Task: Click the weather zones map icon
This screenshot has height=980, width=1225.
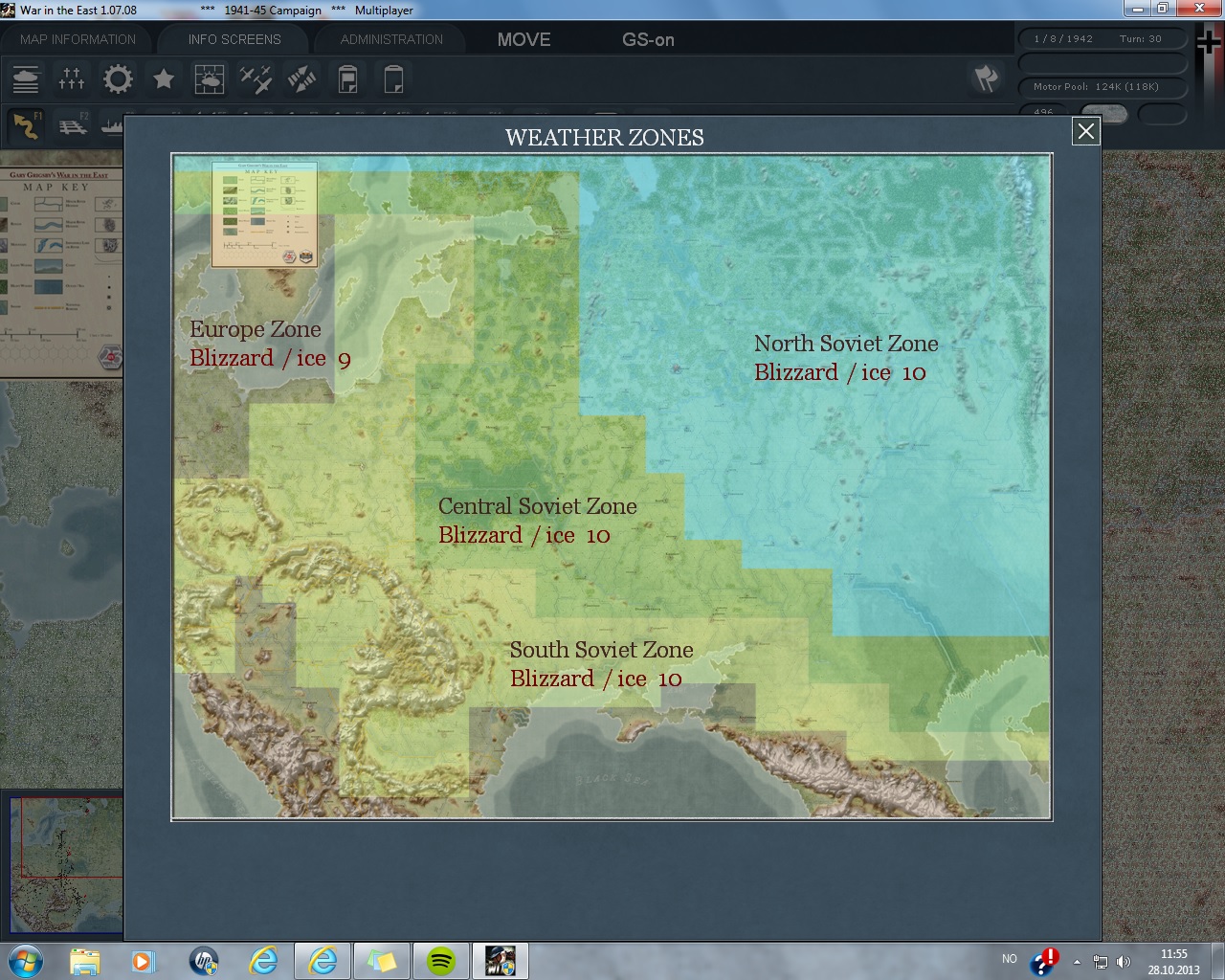Action: (x=210, y=79)
